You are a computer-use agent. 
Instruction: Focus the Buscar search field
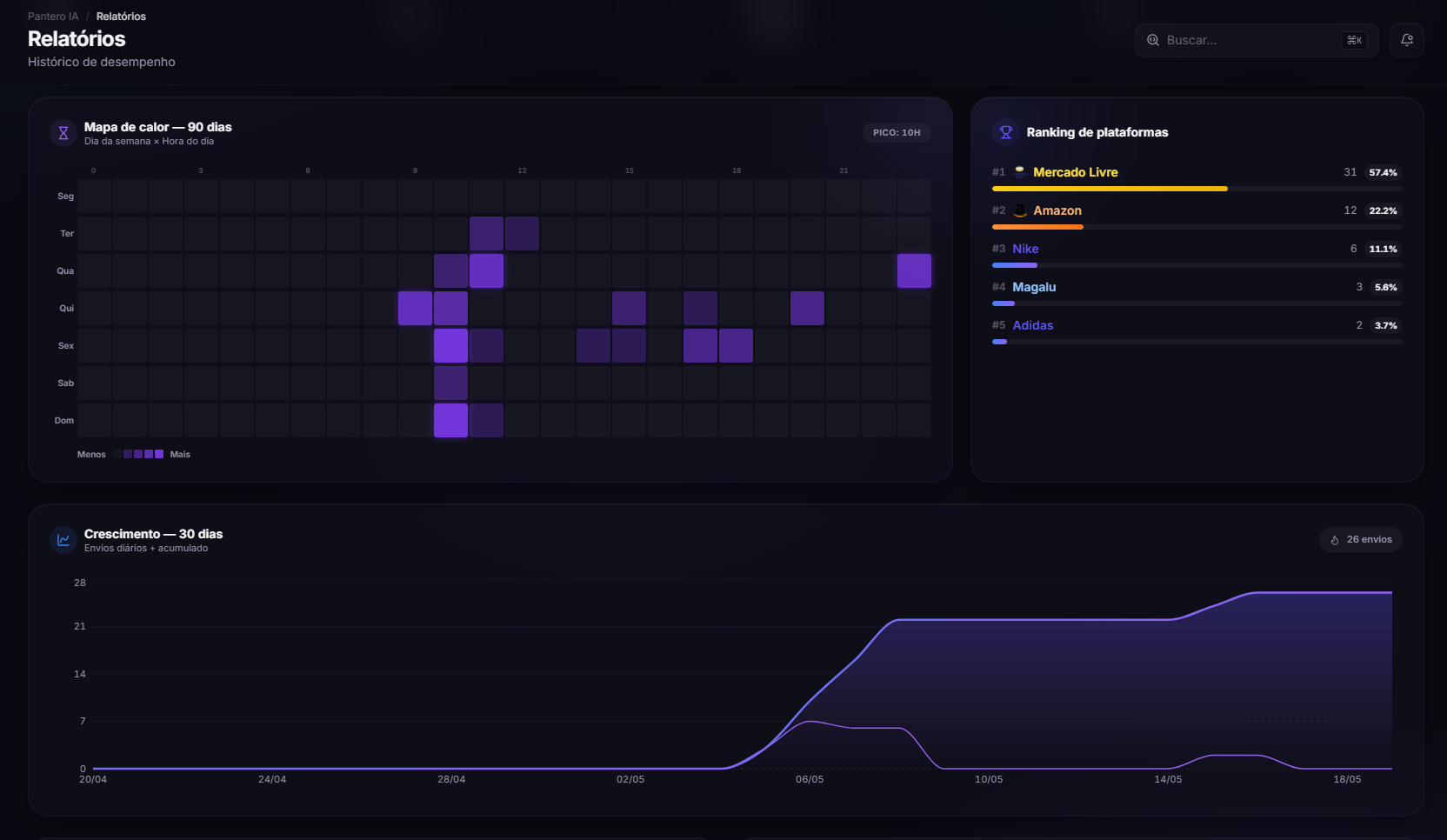point(1257,40)
